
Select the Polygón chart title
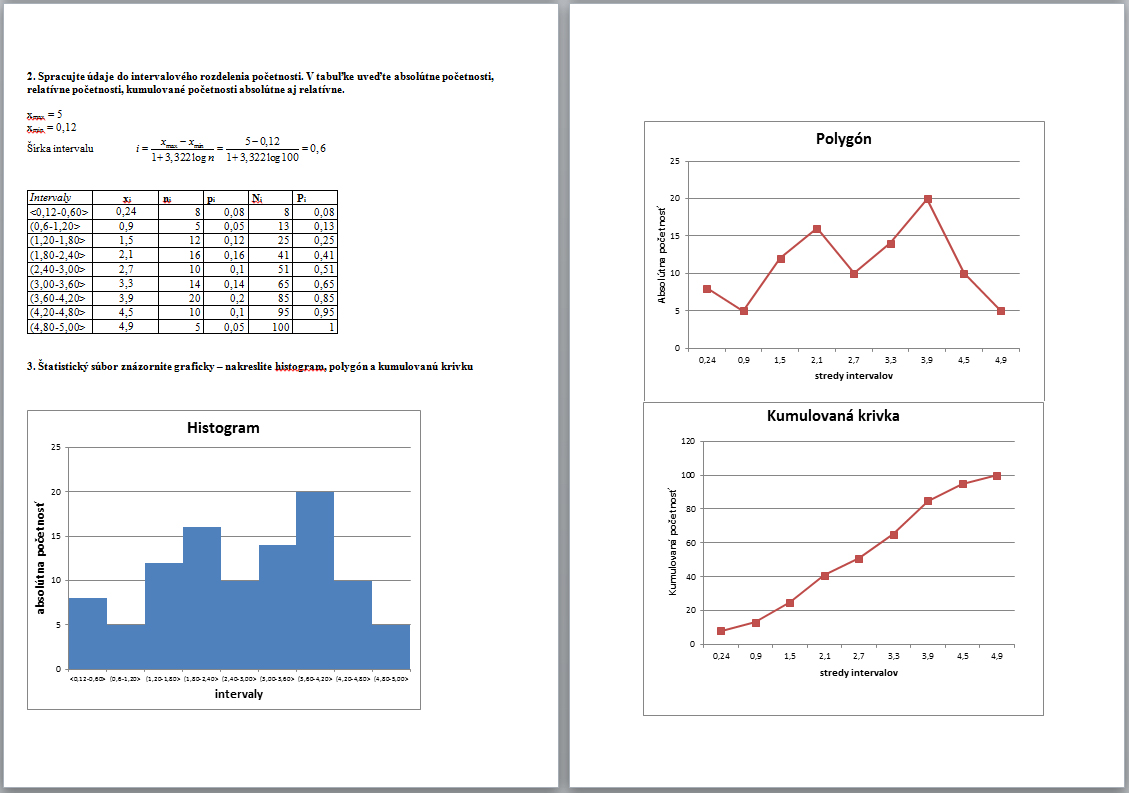tap(844, 139)
